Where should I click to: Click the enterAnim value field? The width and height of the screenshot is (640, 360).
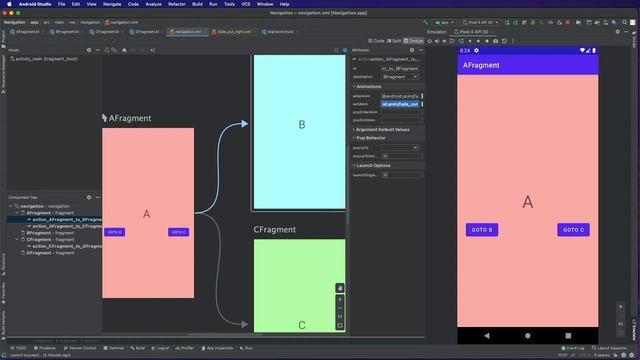point(400,96)
